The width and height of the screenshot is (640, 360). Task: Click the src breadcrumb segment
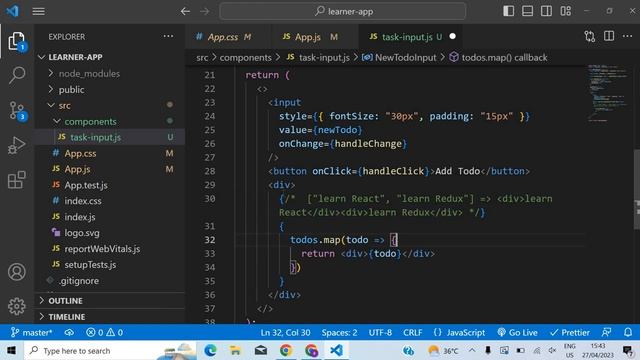click(x=202, y=58)
